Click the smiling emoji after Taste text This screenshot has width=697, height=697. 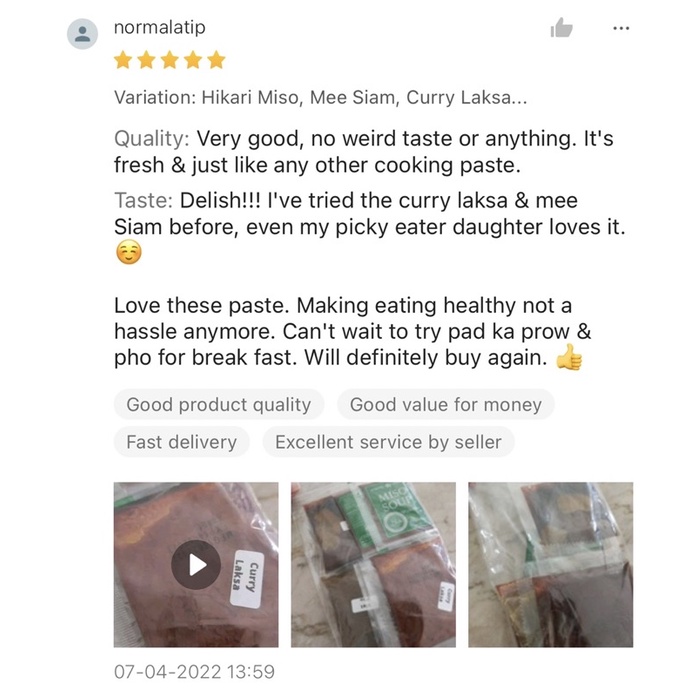[x=129, y=252]
